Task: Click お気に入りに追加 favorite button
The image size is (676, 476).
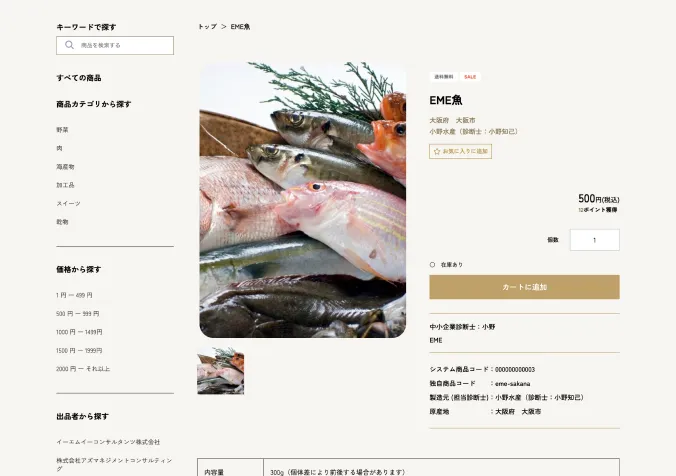Action: pos(460,151)
